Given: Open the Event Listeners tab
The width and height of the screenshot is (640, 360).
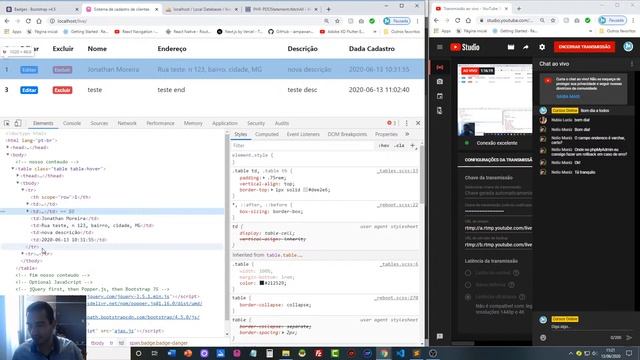Looking at the screenshot, I should click(303, 134).
